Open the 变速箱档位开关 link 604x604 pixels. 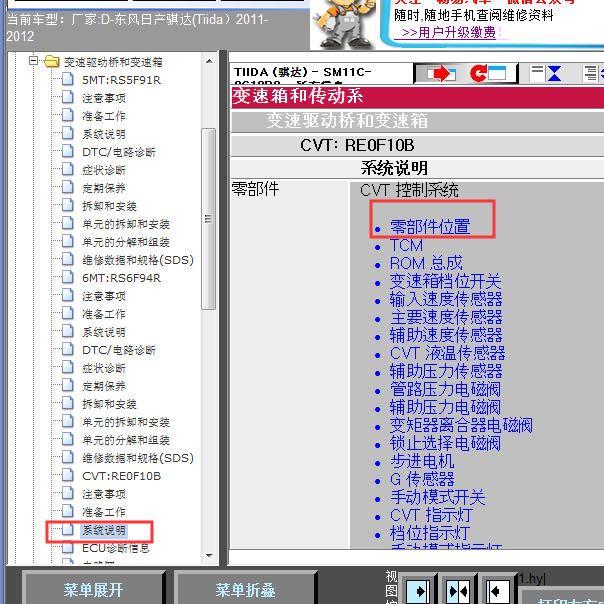[x=445, y=281]
